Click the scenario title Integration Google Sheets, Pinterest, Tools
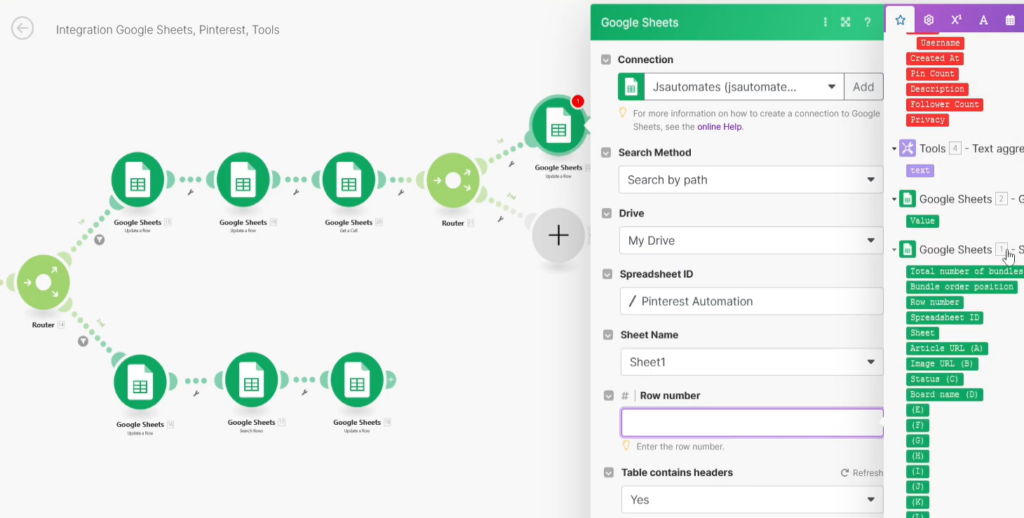The height and width of the screenshot is (518, 1024). [168, 30]
